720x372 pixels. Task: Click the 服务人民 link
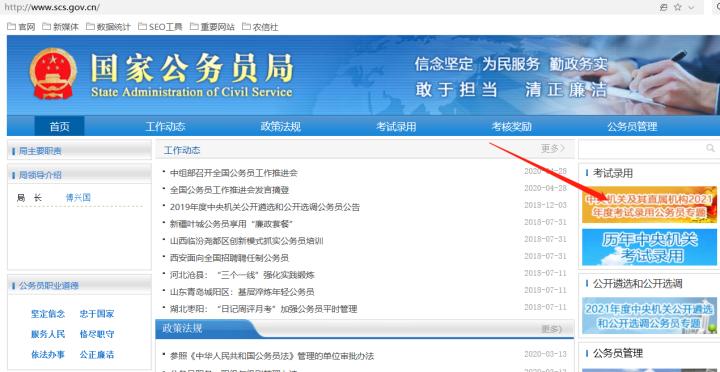[x=48, y=334]
